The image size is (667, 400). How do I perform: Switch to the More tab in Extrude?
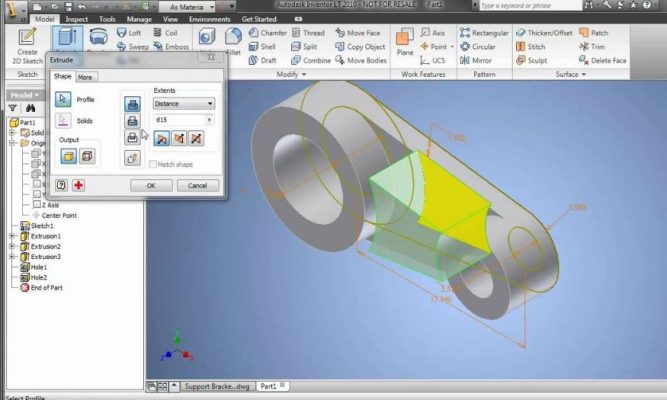pos(86,77)
